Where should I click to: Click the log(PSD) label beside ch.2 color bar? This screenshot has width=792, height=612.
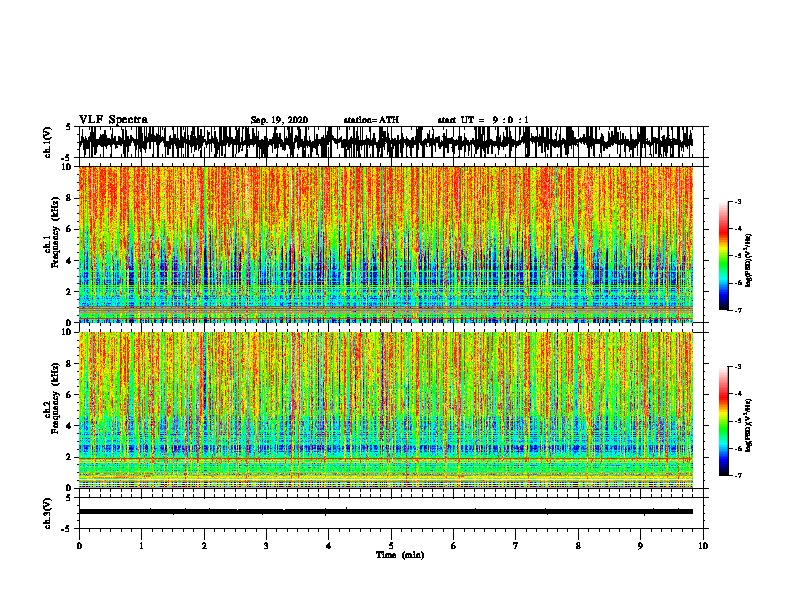pos(748,425)
